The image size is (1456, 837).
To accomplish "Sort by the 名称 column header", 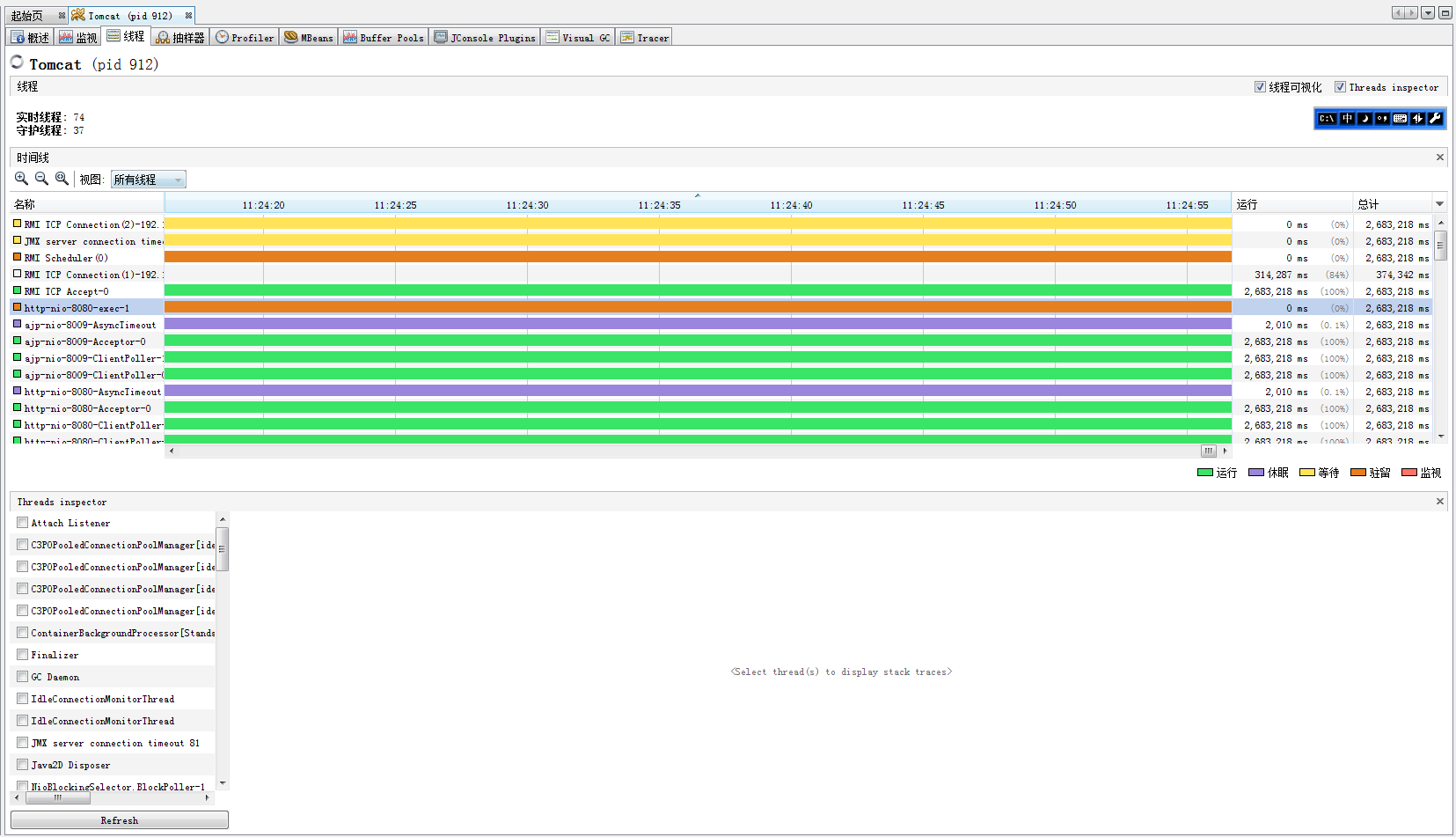I will tap(87, 204).
